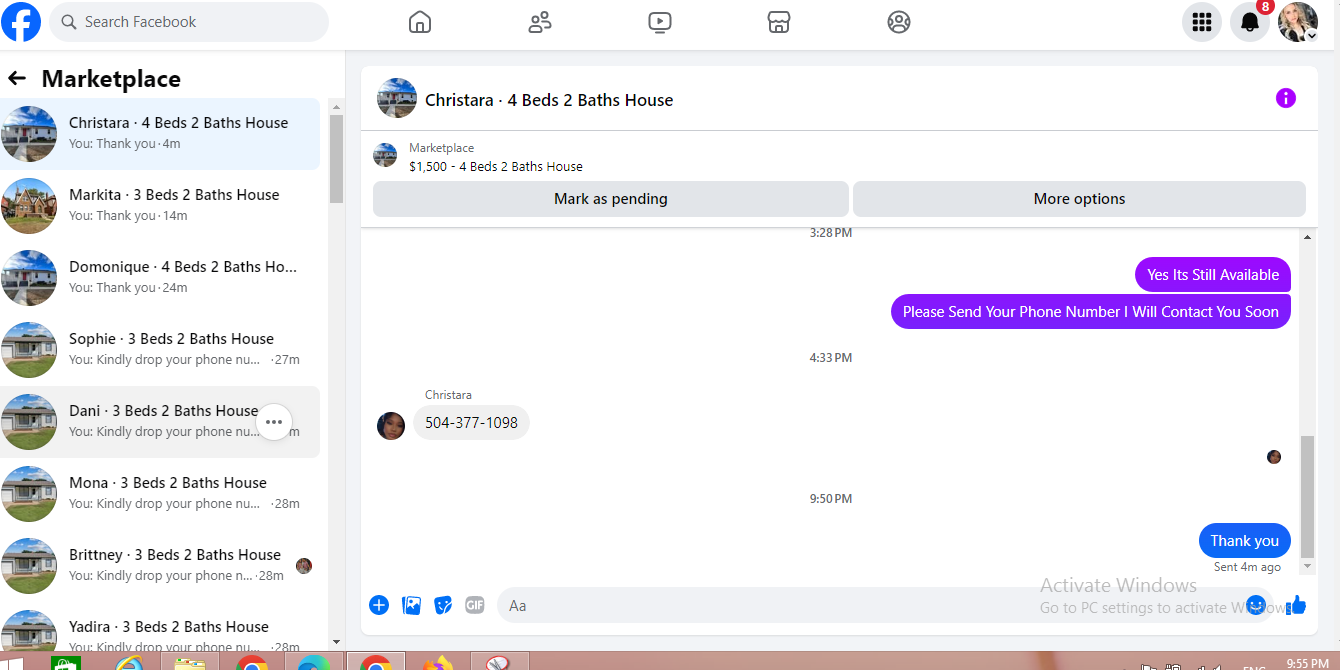Open the Mona 3 Beds 2 Baths conversation
The image size is (1340, 670).
pos(160,494)
